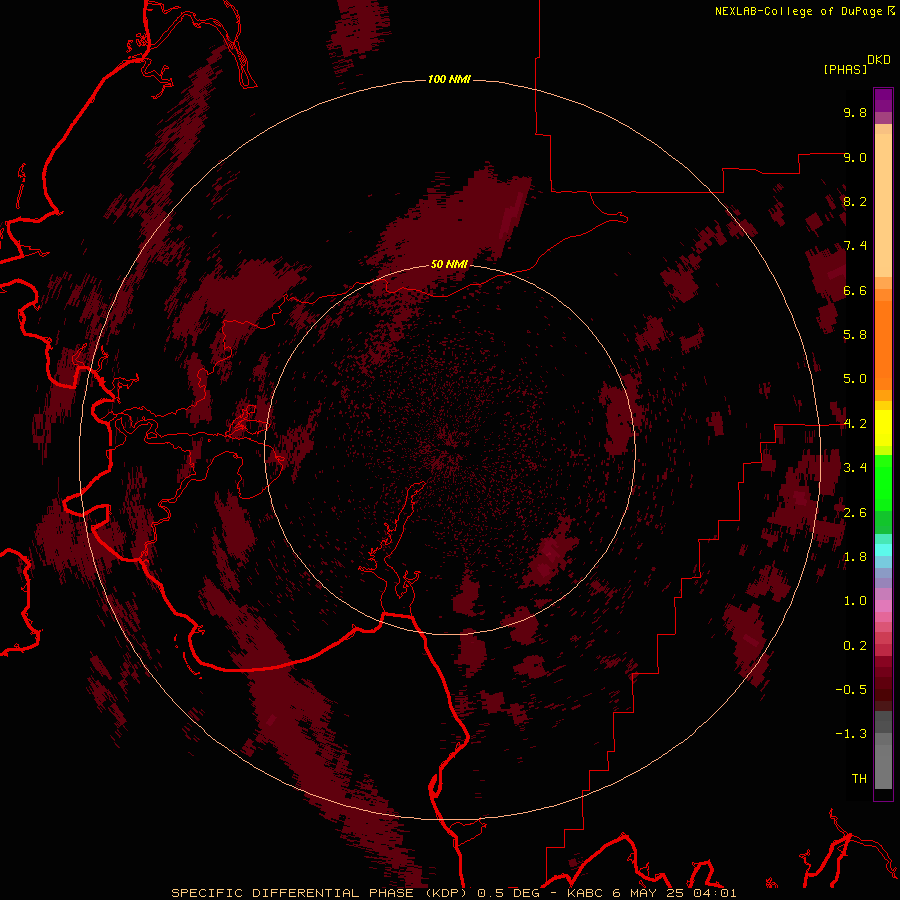This screenshot has width=900, height=900.
Task: Pick the bright green color bar segment
Action: click(883, 484)
